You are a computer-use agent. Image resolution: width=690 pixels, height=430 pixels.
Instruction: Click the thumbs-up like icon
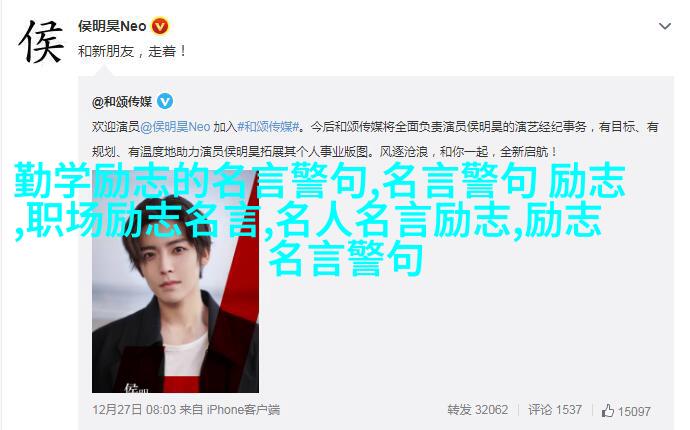coord(608,411)
